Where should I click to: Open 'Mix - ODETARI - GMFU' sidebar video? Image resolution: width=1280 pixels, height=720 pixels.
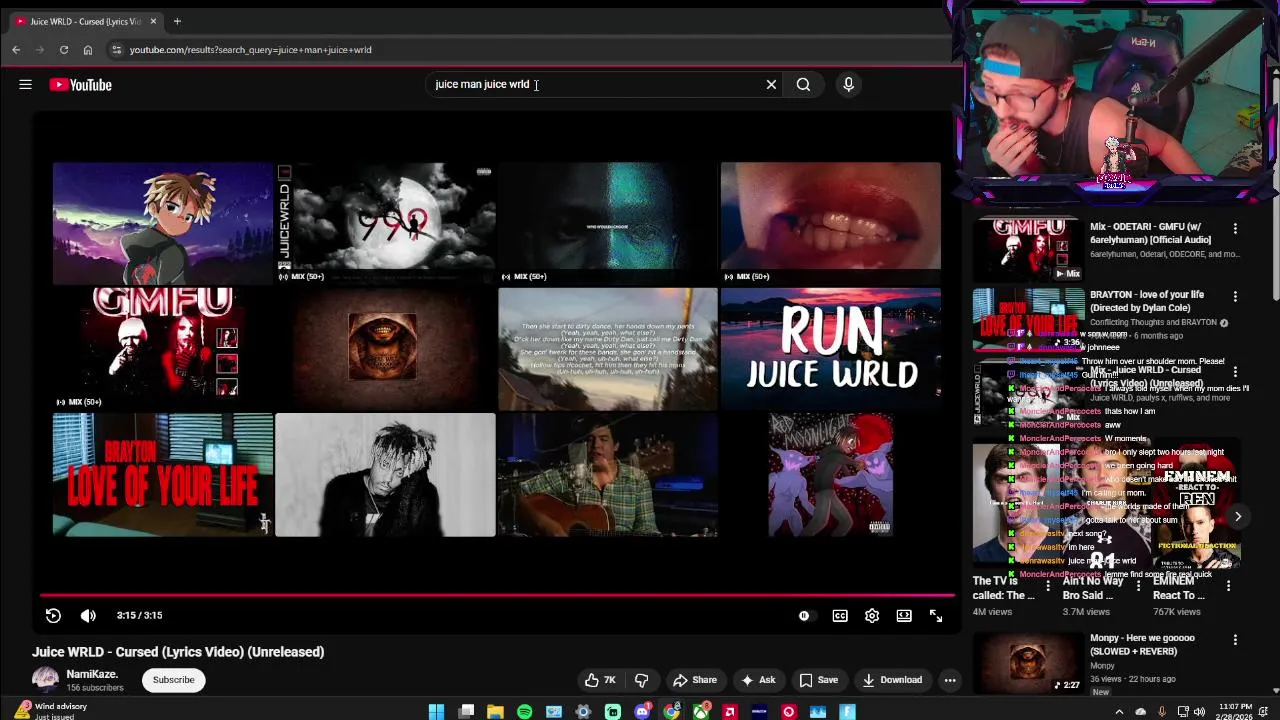coord(1150,233)
